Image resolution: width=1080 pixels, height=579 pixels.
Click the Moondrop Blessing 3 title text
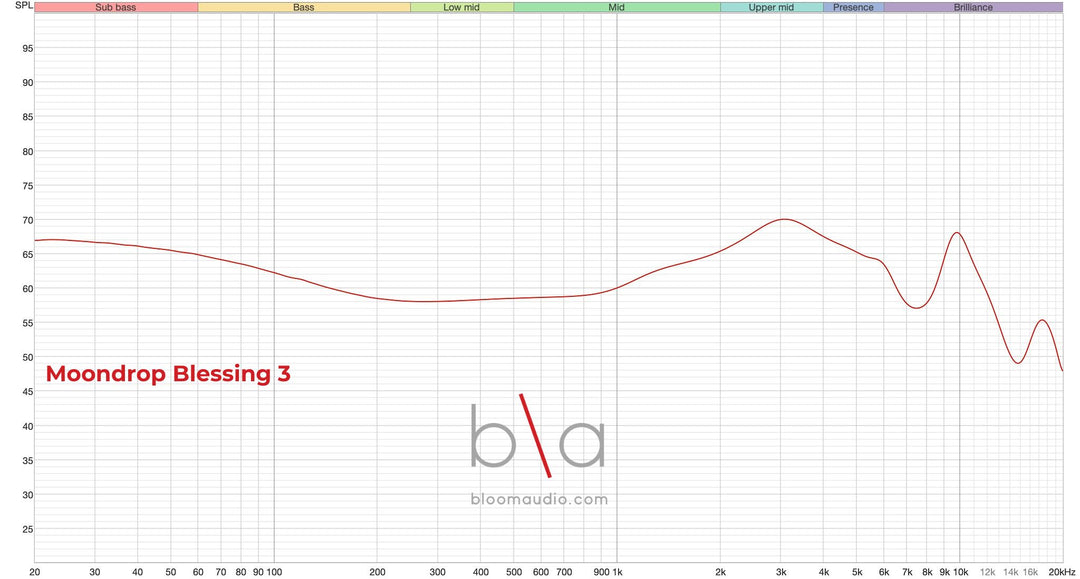(x=168, y=374)
